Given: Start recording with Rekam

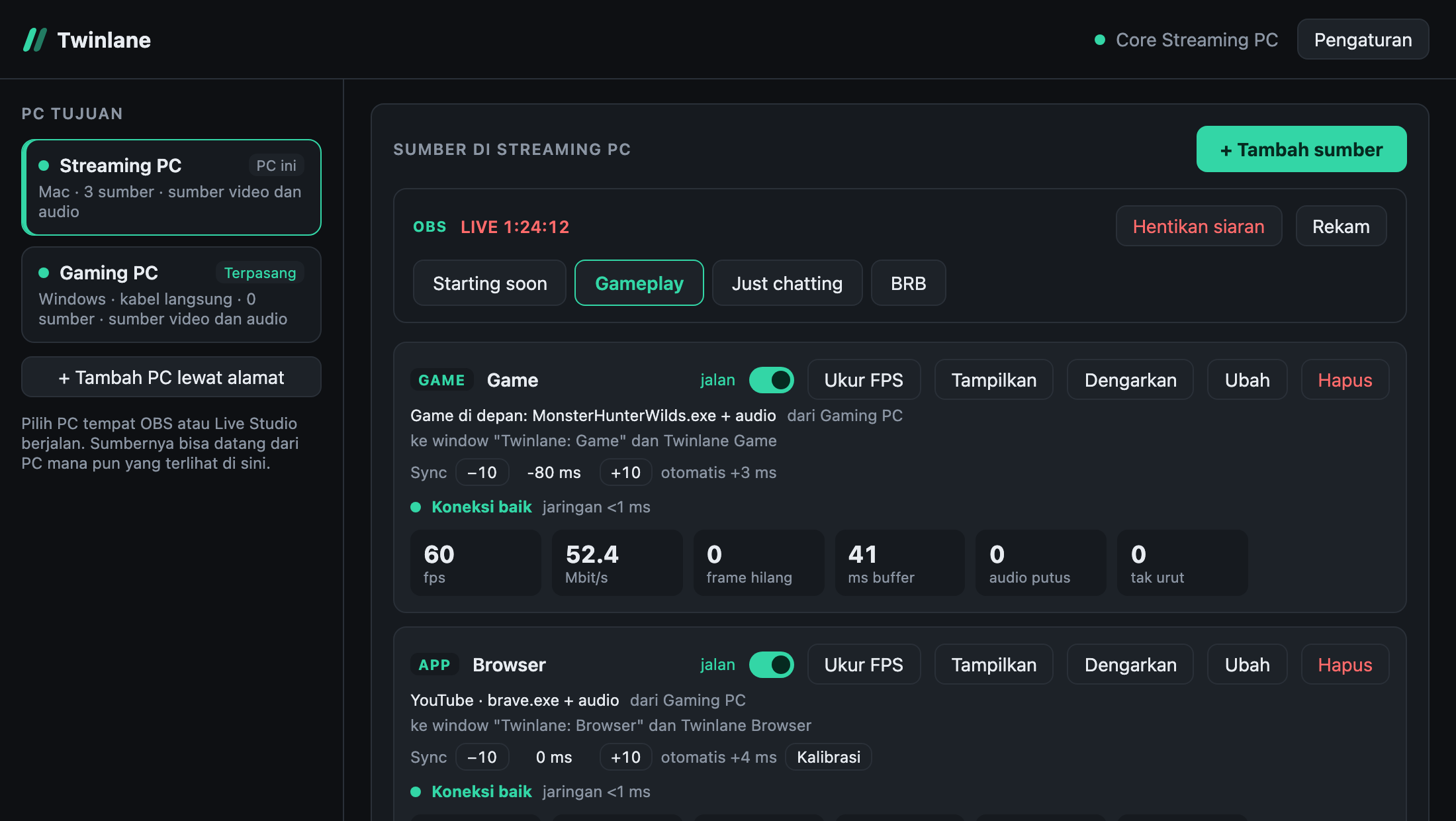Looking at the screenshot, I should click(1341, 226).
